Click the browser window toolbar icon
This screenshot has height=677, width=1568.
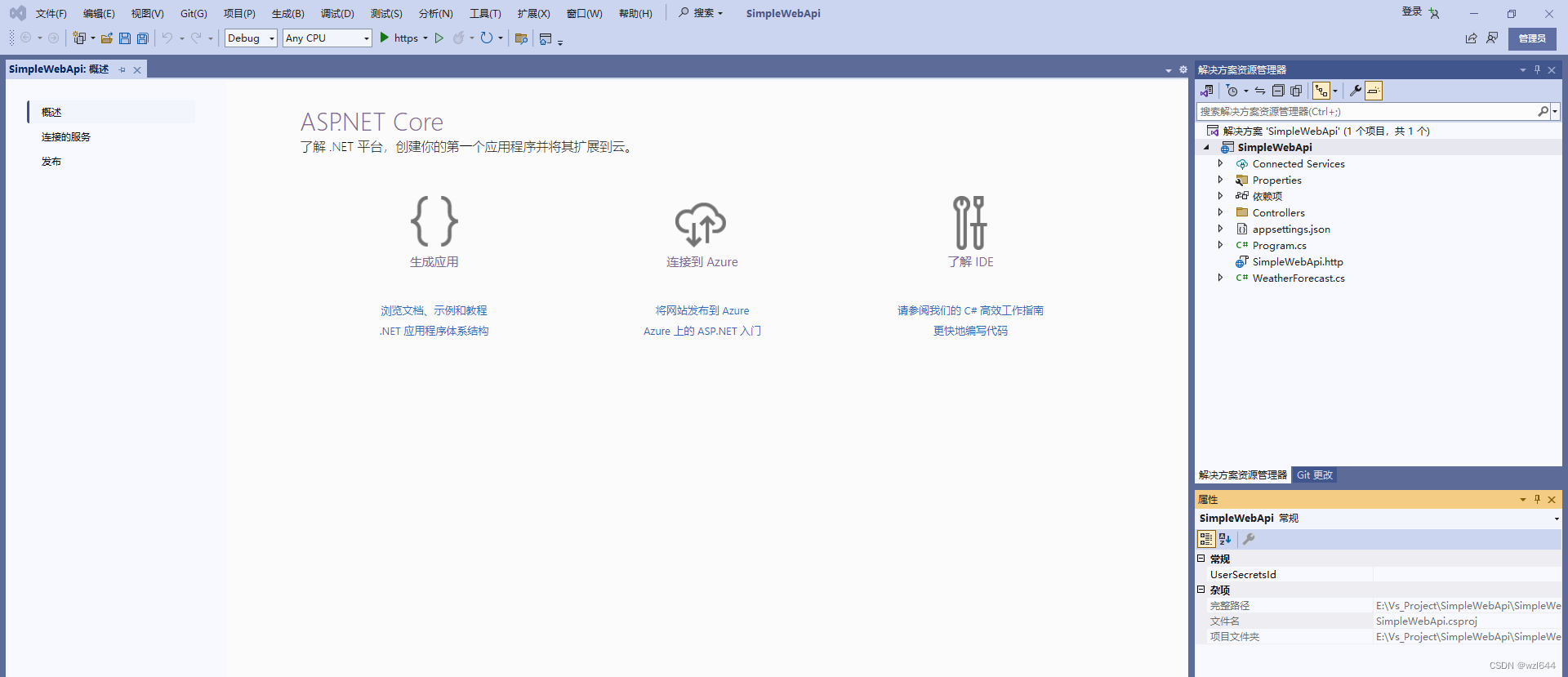click(x=546, y=38)
